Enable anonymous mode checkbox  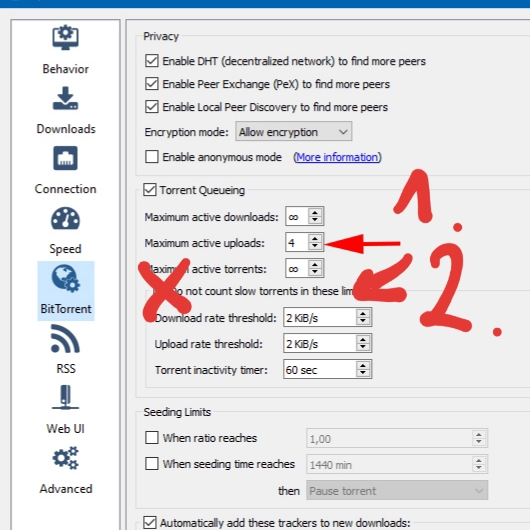click(152, 157)
